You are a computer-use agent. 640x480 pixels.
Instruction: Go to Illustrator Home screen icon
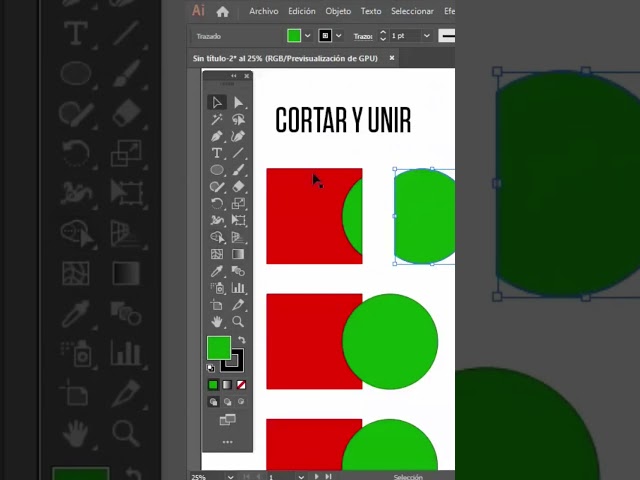tap(222, 12)
